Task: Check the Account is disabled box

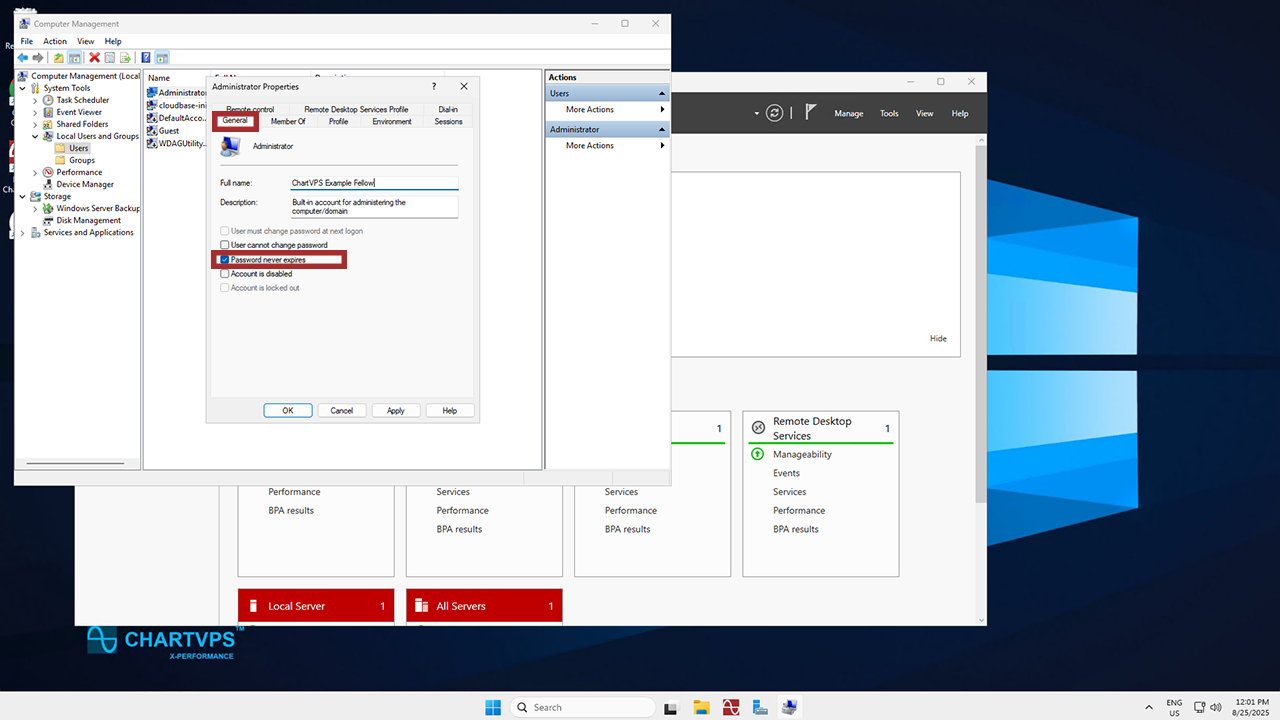Action: click(x=225, y=274)
